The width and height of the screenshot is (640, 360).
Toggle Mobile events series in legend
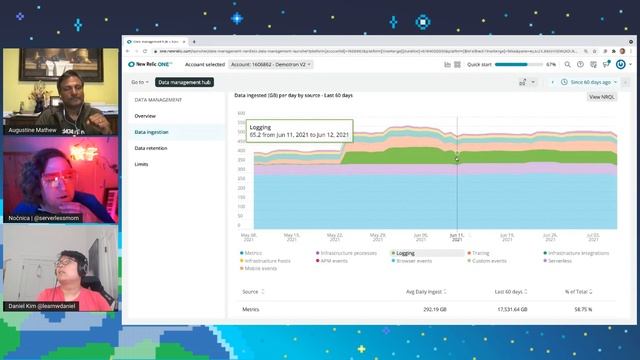[x=258, y=269]
